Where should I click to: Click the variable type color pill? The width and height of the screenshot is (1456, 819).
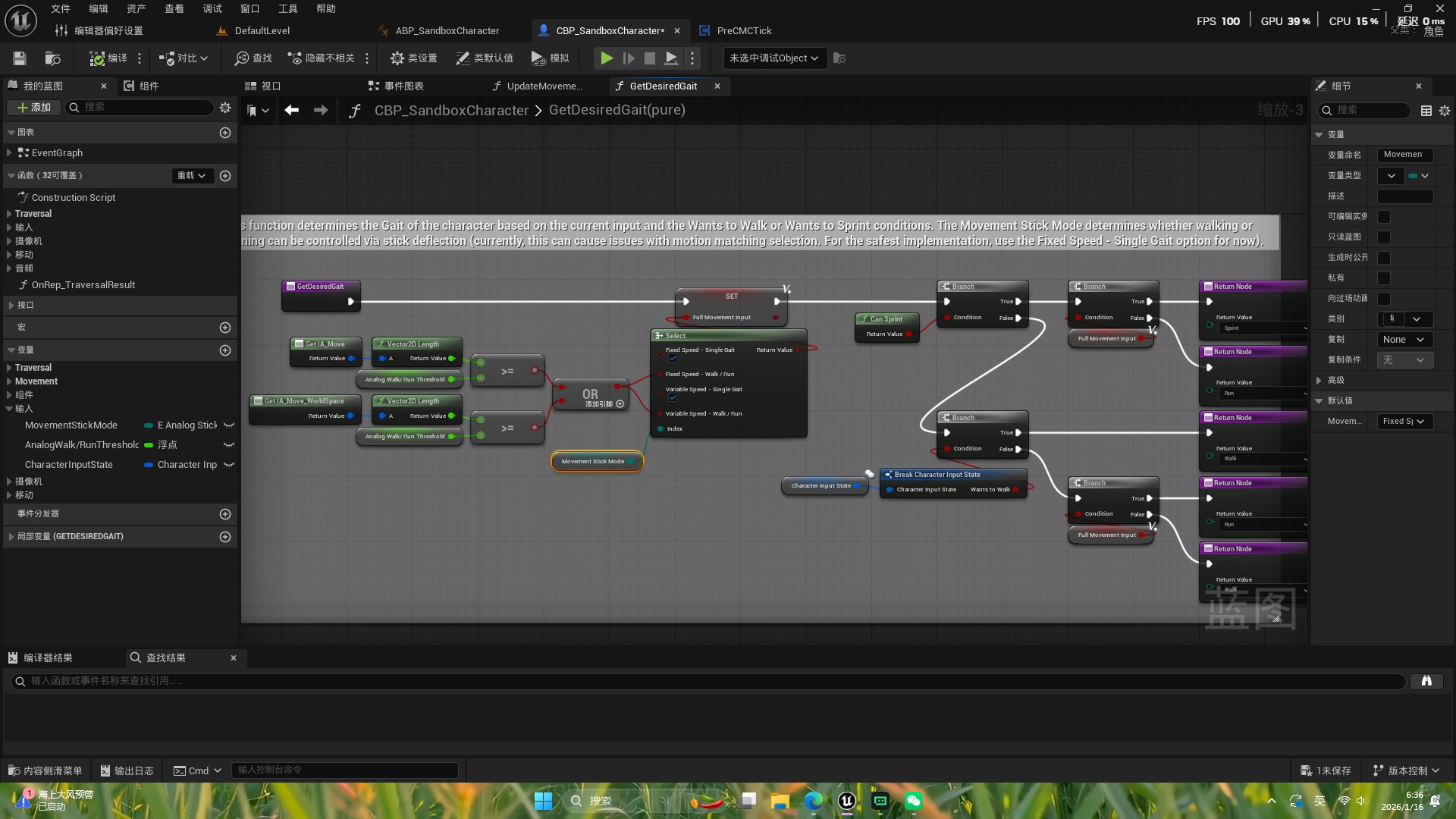pos(1414,176)
